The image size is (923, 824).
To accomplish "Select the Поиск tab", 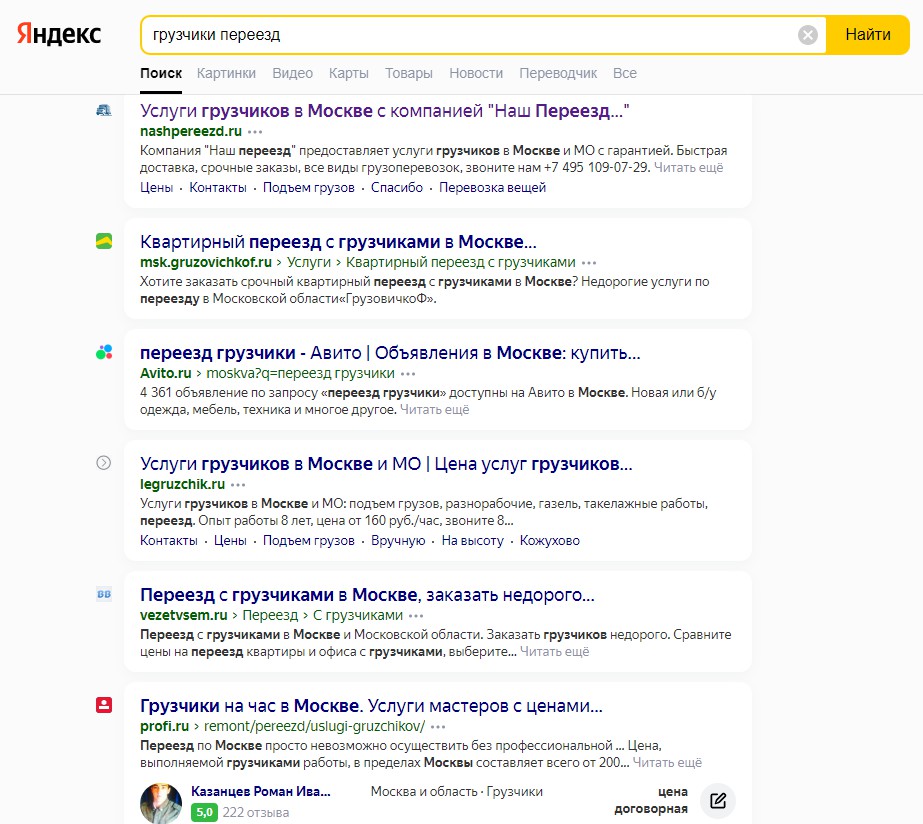I will [x=161, y=73].
